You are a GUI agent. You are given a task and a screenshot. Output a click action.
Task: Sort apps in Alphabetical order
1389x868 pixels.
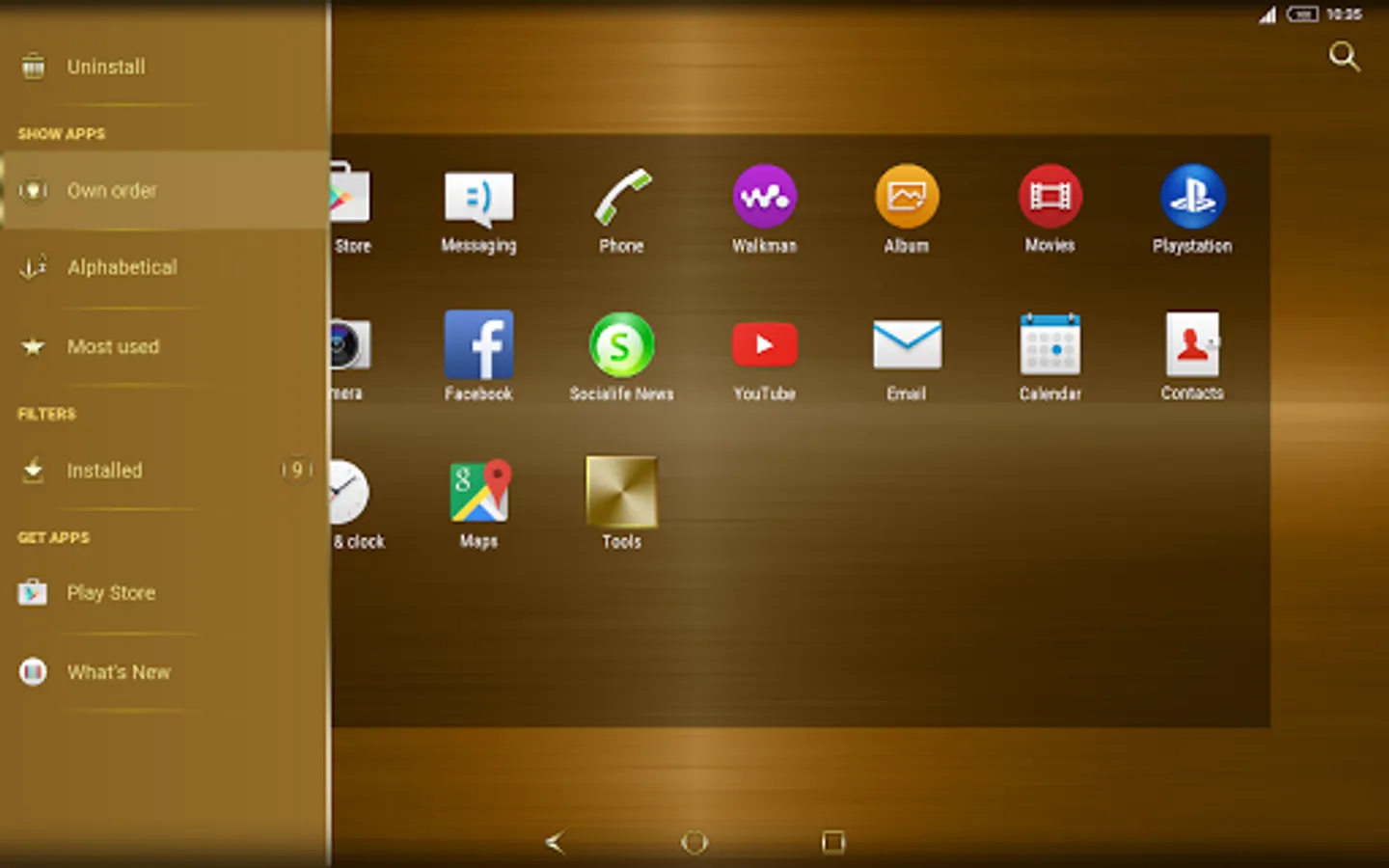click(x=165, y=267)
